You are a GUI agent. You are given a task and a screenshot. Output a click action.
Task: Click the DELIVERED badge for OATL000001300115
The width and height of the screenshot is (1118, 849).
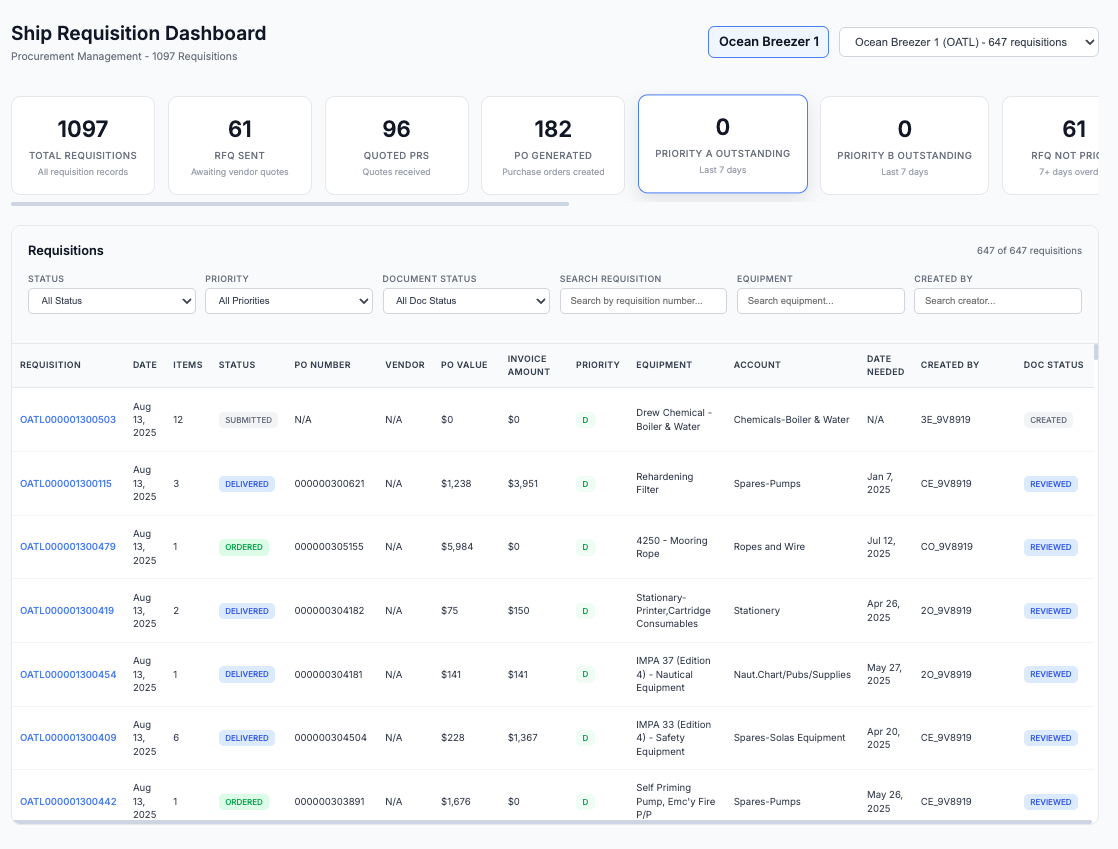(247, 483)
